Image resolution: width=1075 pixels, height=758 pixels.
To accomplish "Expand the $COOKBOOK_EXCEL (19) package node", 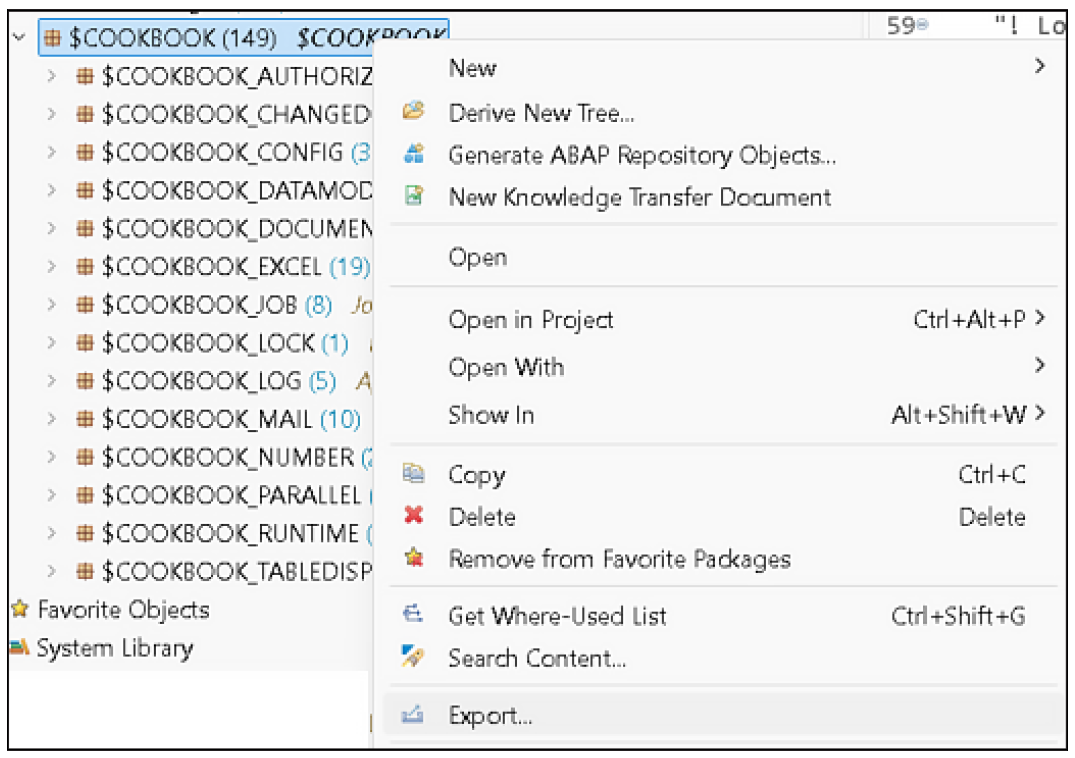I will (x=51, y=266).
